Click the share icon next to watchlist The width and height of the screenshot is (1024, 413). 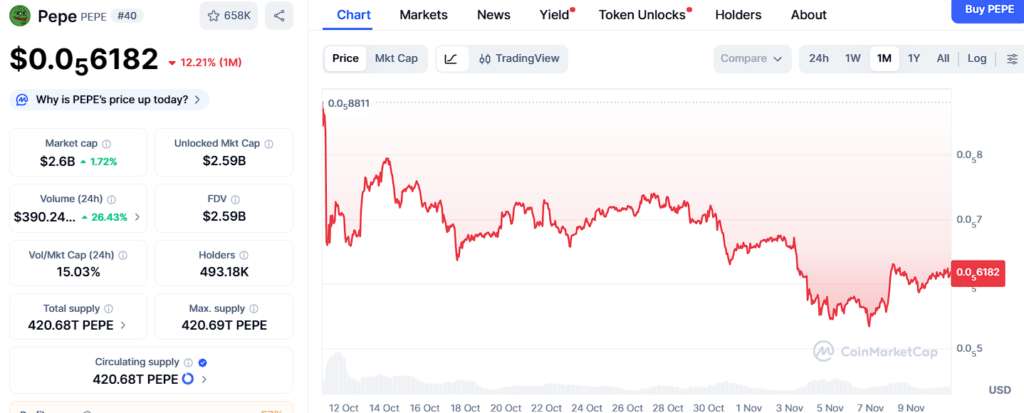coord(279,15)
